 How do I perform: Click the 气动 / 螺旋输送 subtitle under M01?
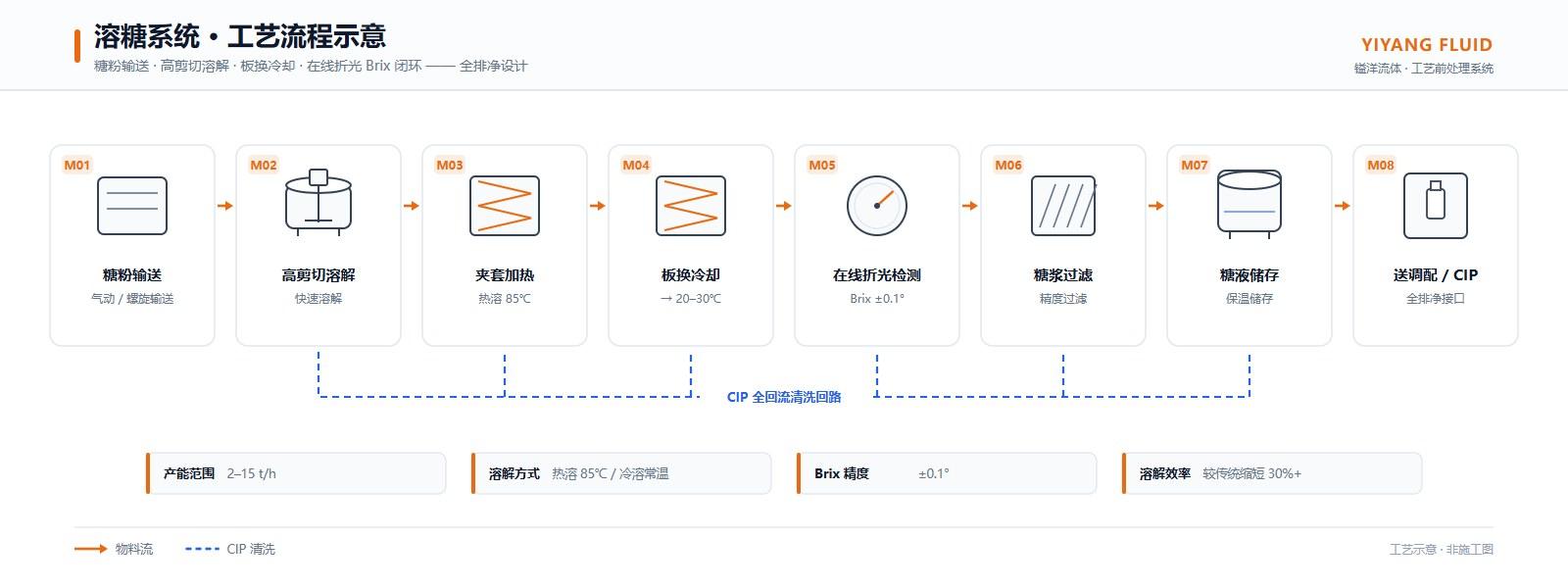click(x=132, y=299)
